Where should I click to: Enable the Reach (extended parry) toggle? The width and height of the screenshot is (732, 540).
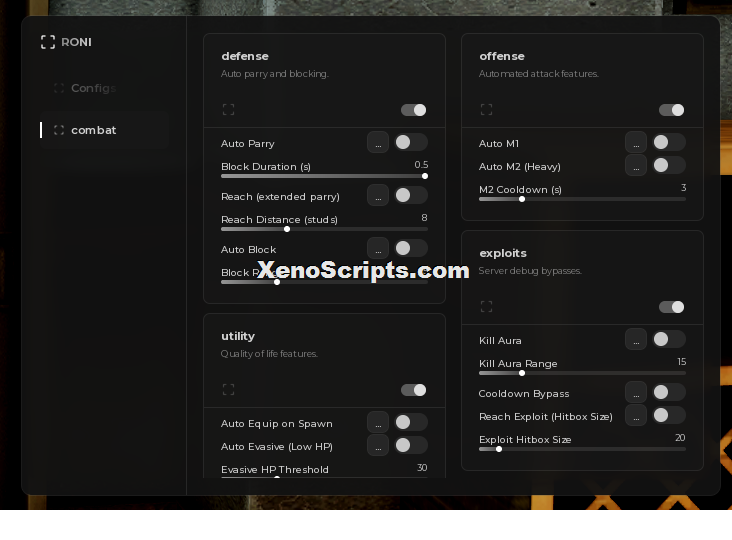411,195
